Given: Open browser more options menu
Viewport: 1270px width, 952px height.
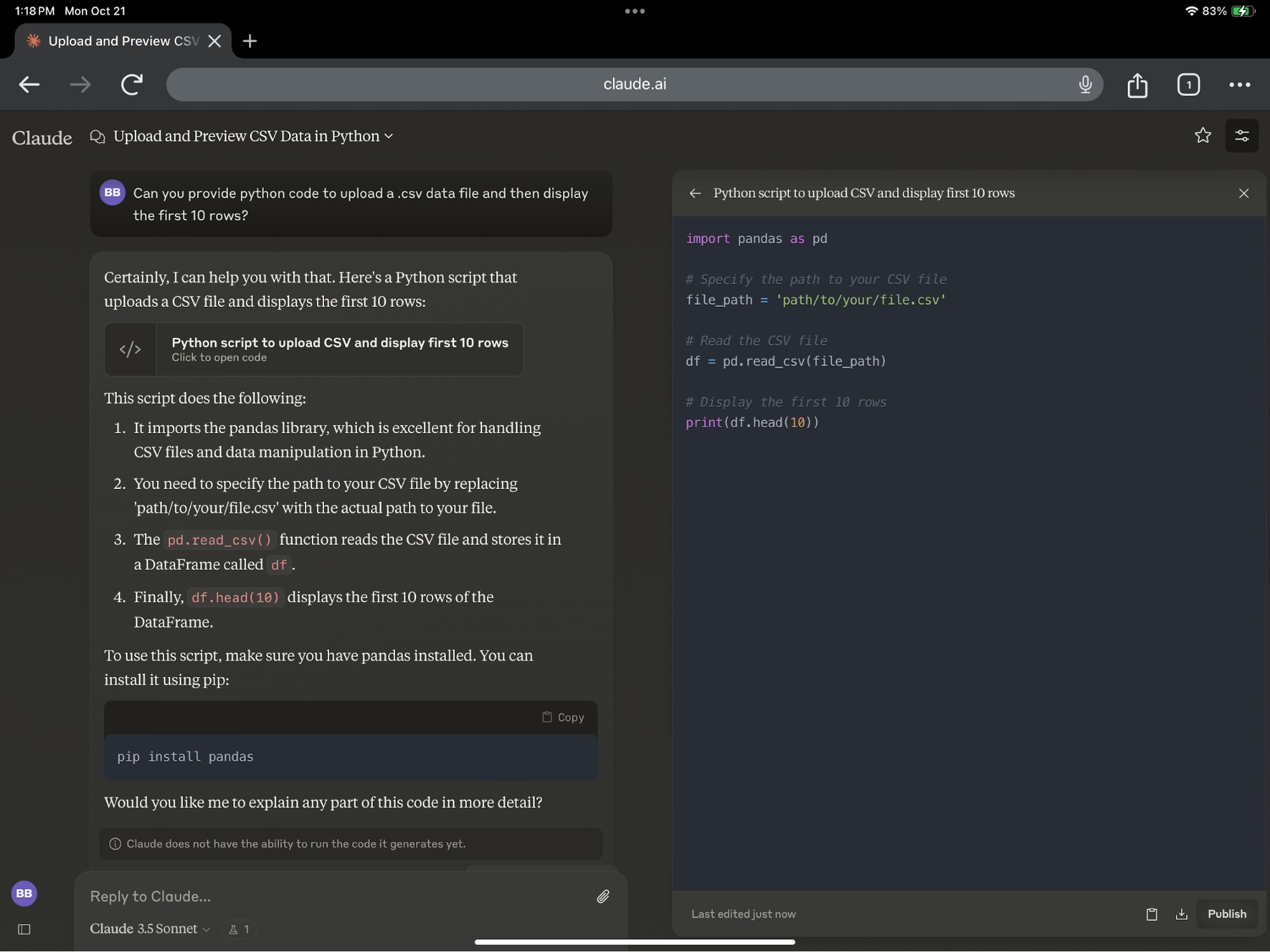Looking at the screenshot, I should coord(1239,84).
